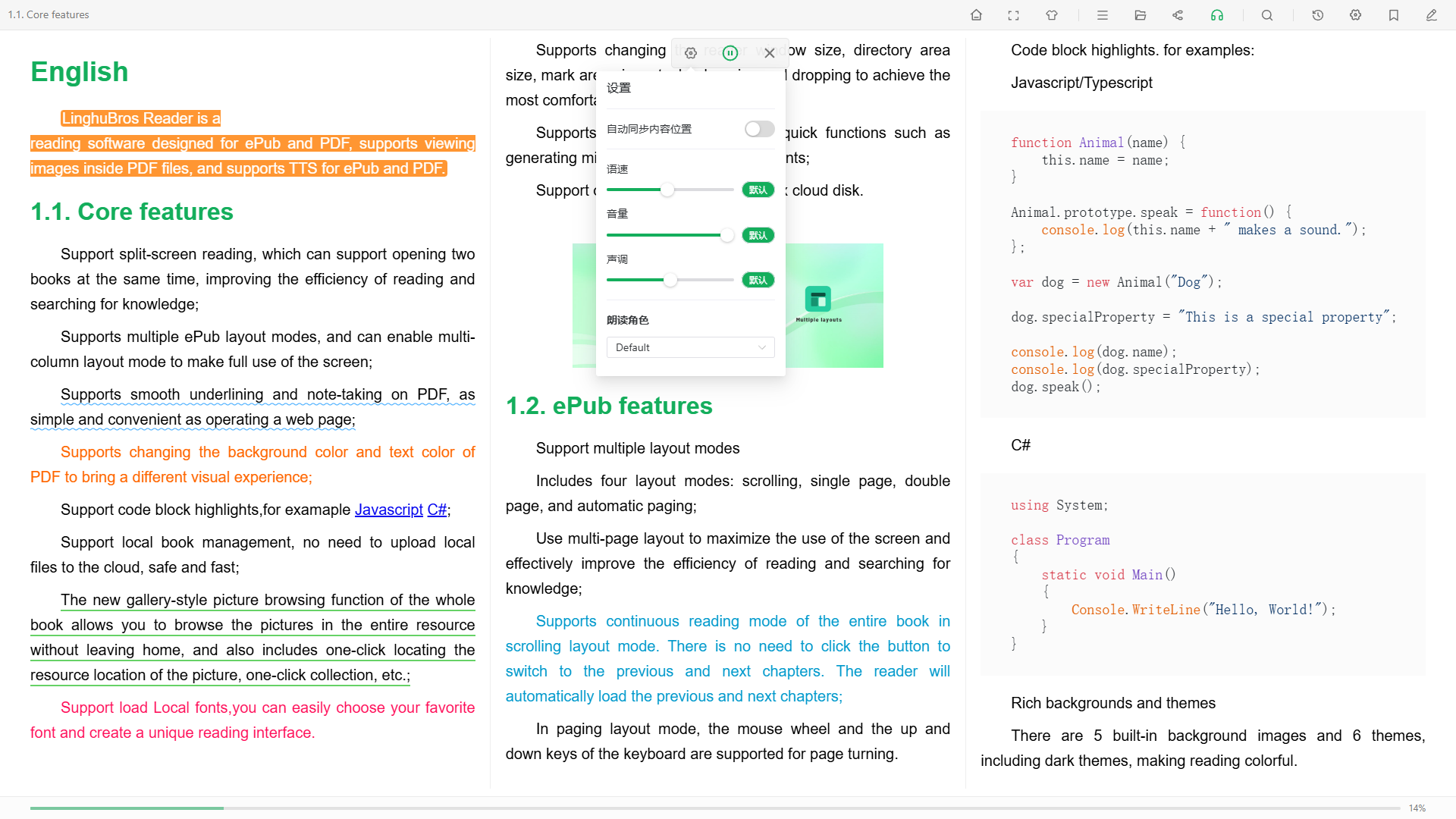
Task: Click the highlighted 'LinghuBros Reader is a' text
Action: click(141, 118)
